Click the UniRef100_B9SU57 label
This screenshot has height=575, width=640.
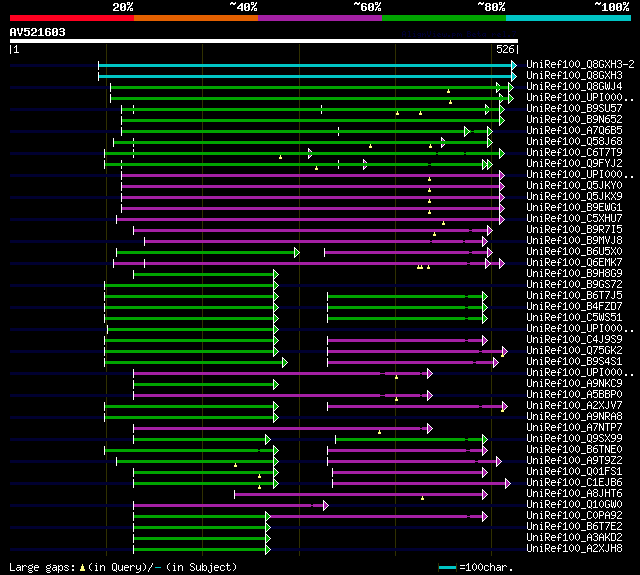pyautogui.click(x=574, y=109)
